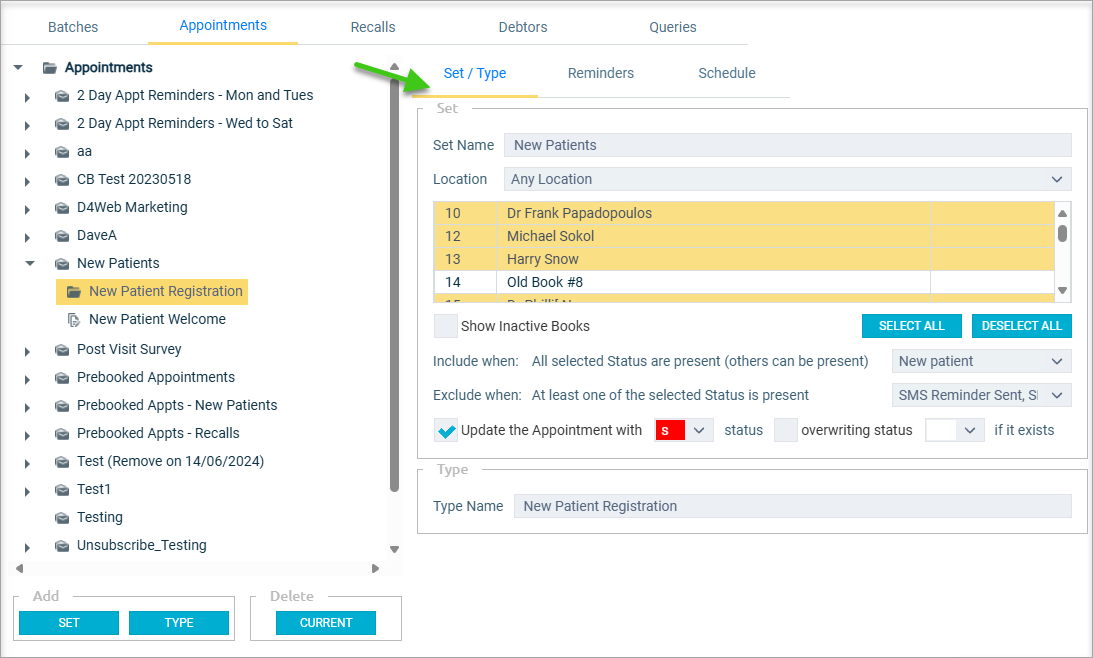The image size is (1093, 658).
Task: Select the Set / Type sub-tab
Action: pyautogui.click(x=475, y=73)
